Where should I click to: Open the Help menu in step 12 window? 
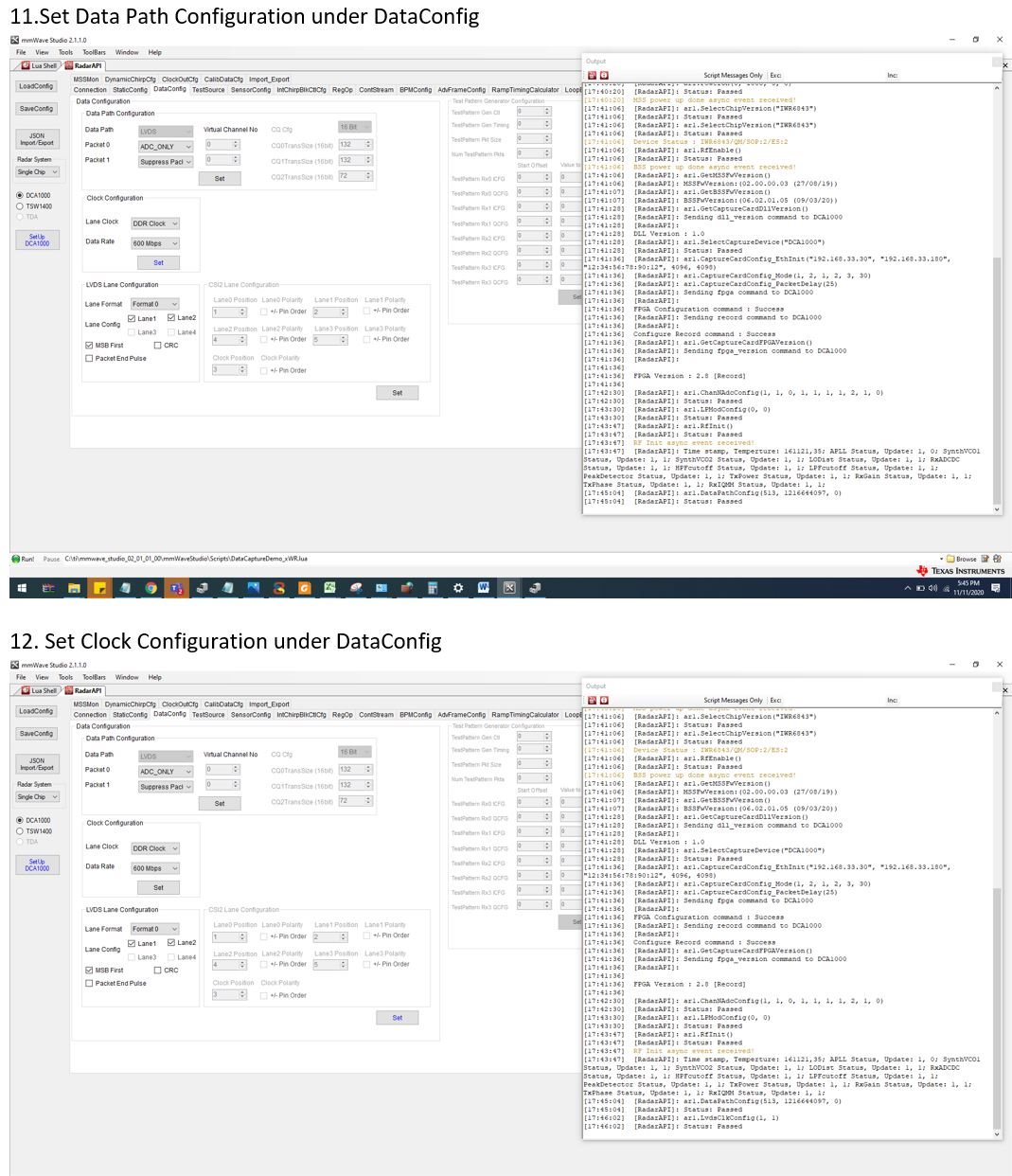(x=154, y=677)
